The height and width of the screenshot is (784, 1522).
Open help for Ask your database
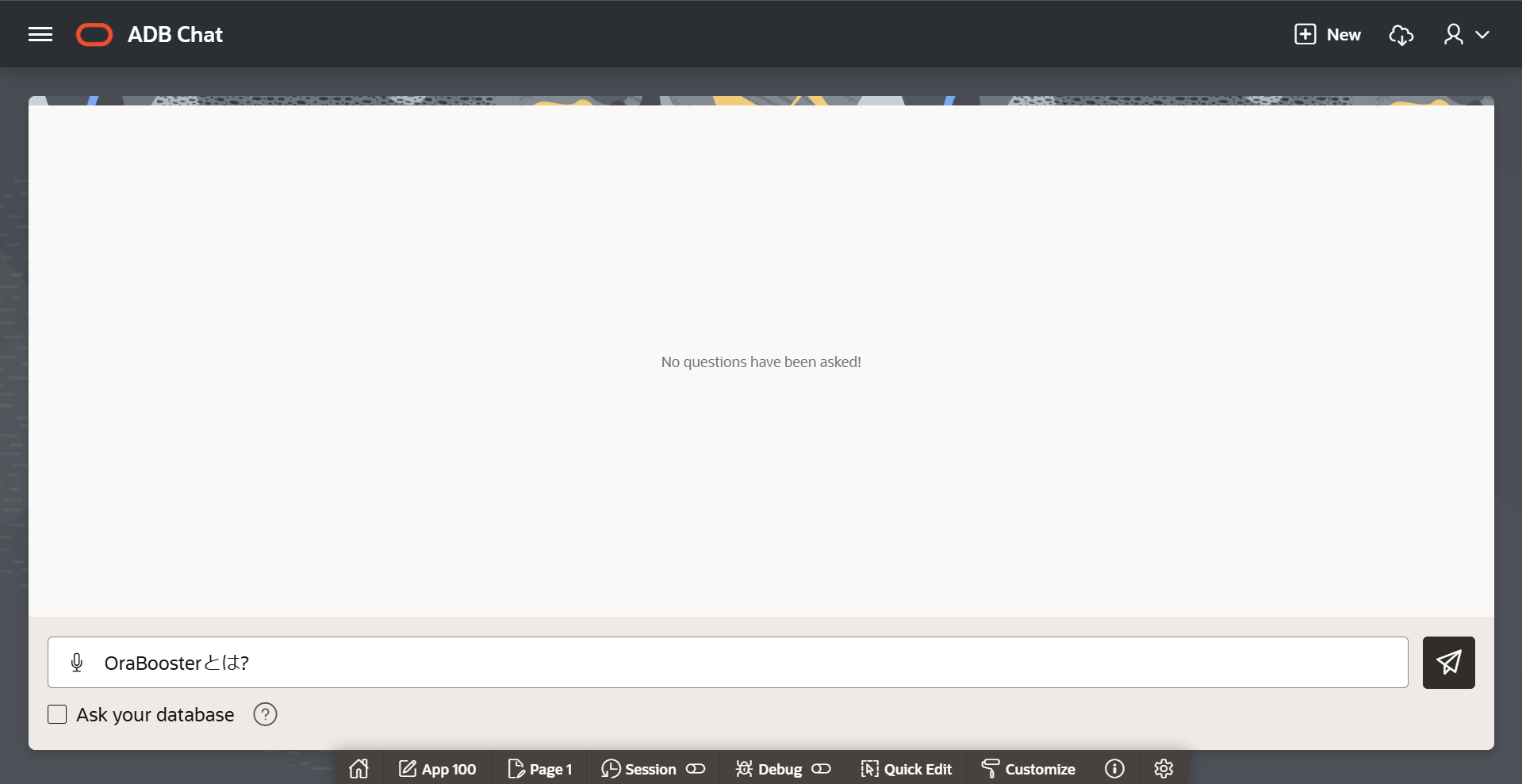(x=265, y=714)
